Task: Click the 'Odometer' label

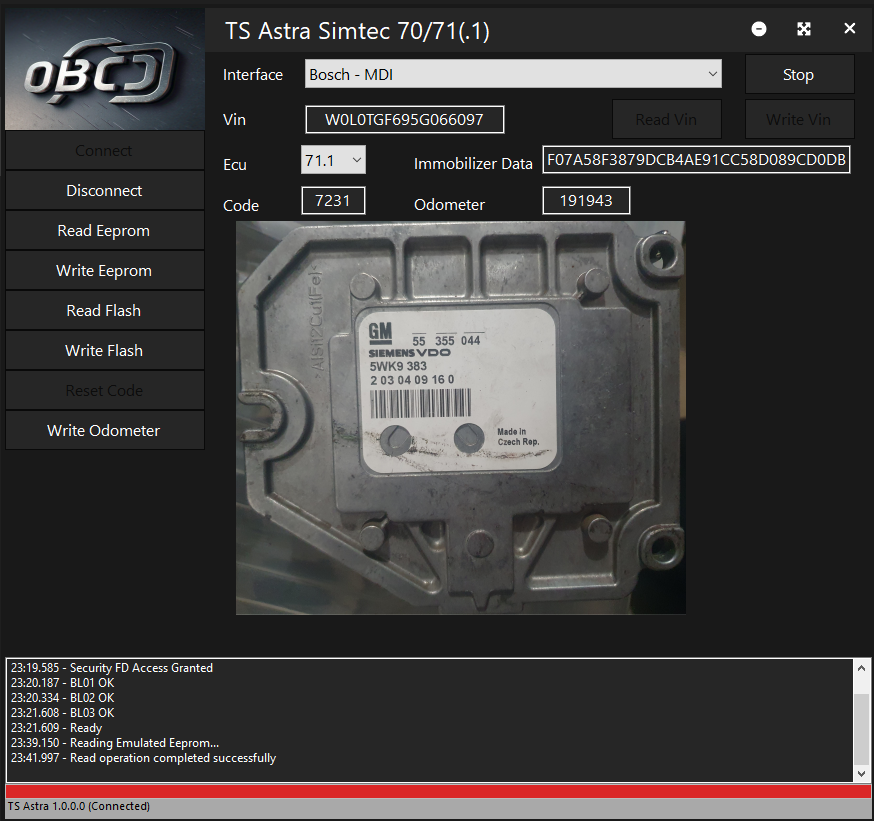Action: [449, 205]
